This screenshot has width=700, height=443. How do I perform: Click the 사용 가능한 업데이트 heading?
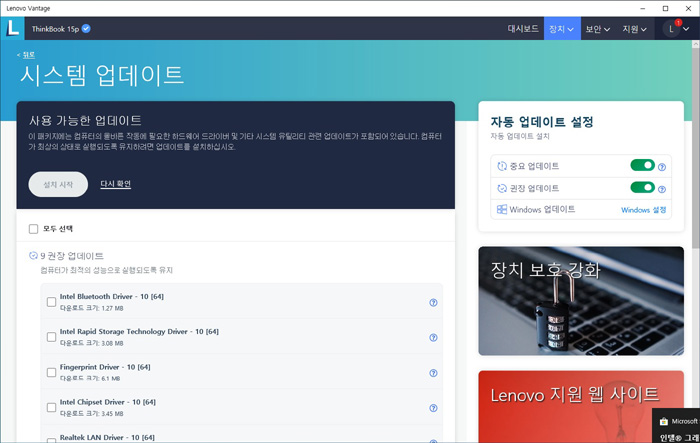coord(85,121)
